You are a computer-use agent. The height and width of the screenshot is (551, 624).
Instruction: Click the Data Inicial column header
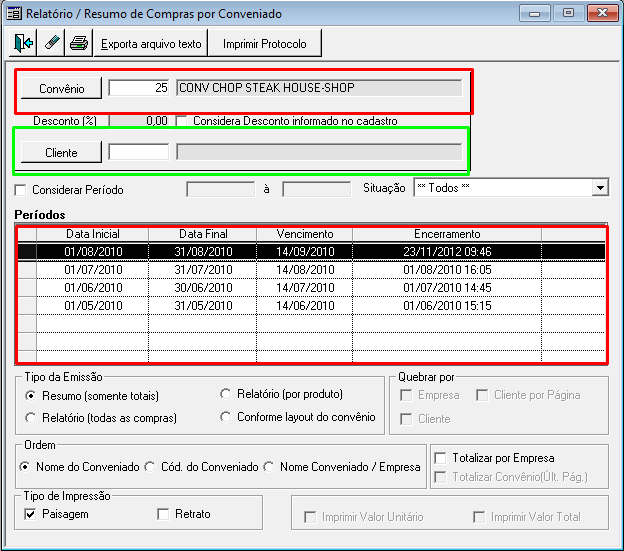(92, 234)
